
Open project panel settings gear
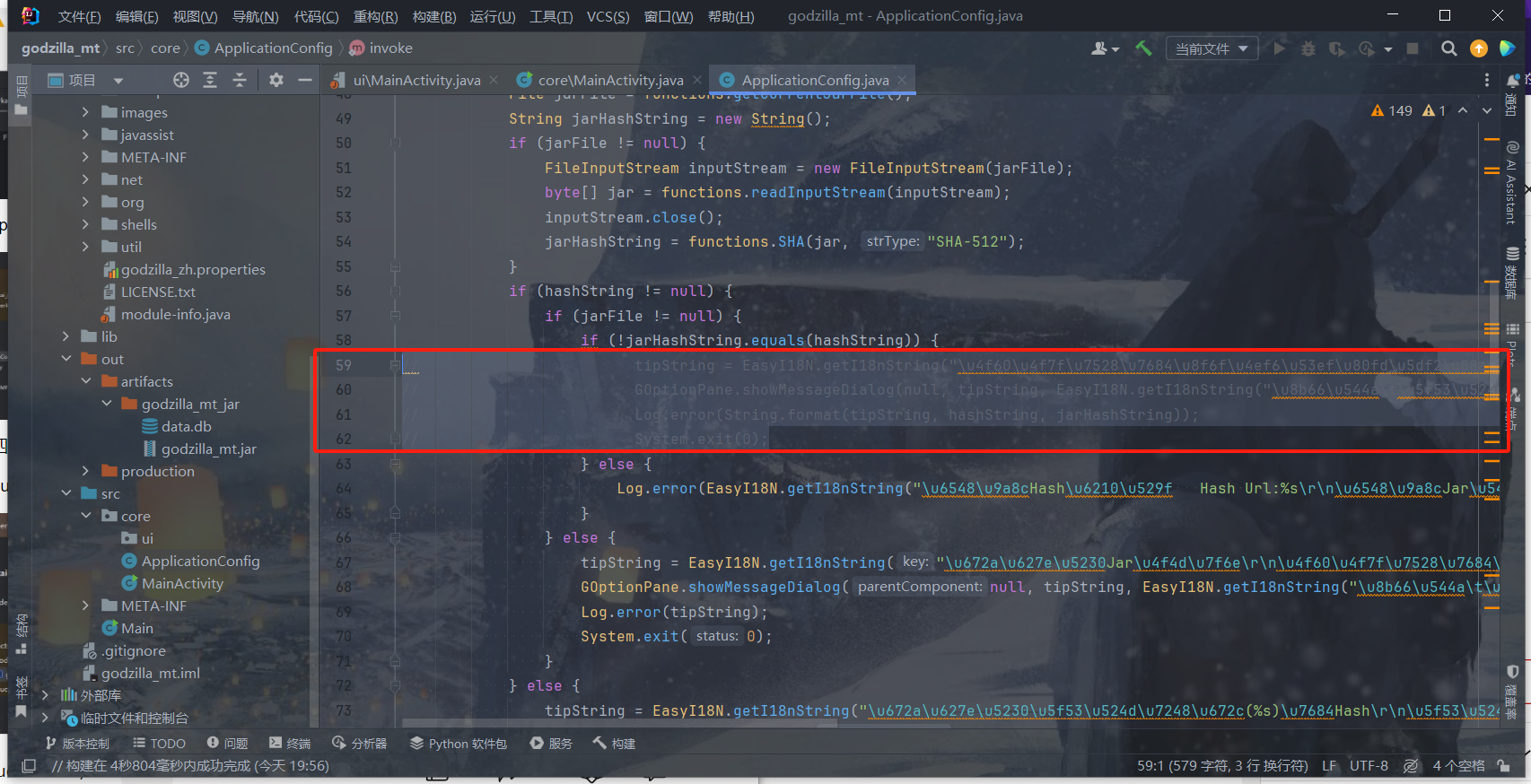(x=276, y=80)
